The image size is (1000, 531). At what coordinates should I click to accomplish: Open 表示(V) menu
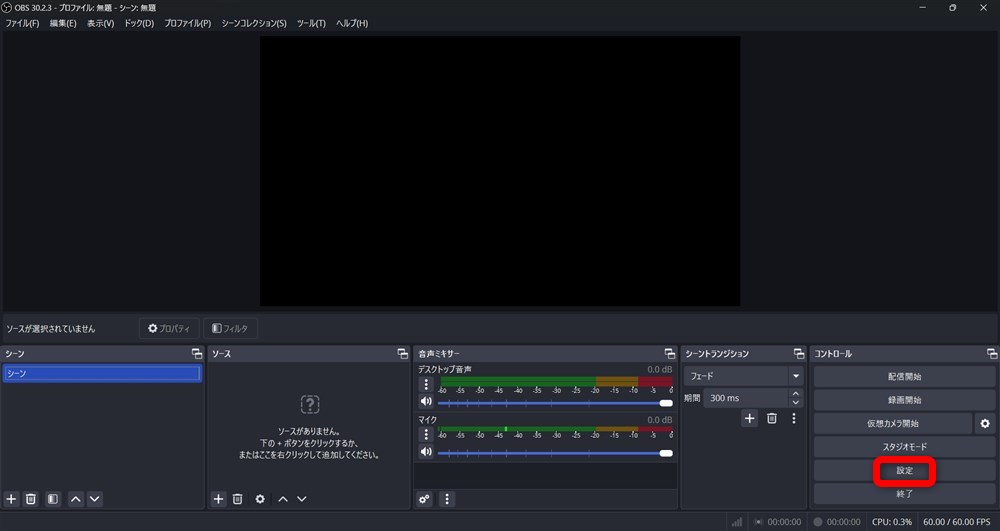click(x=101, y=23)
